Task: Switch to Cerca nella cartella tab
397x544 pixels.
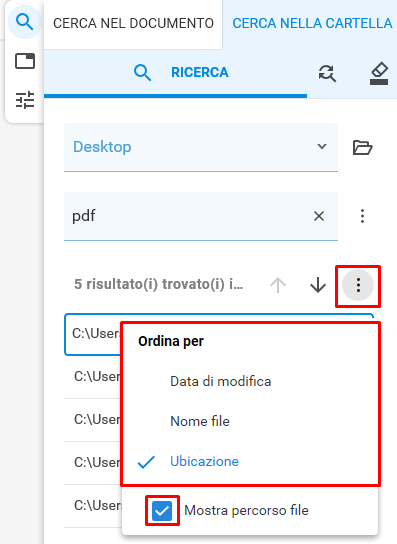Action: pos(312,24)
